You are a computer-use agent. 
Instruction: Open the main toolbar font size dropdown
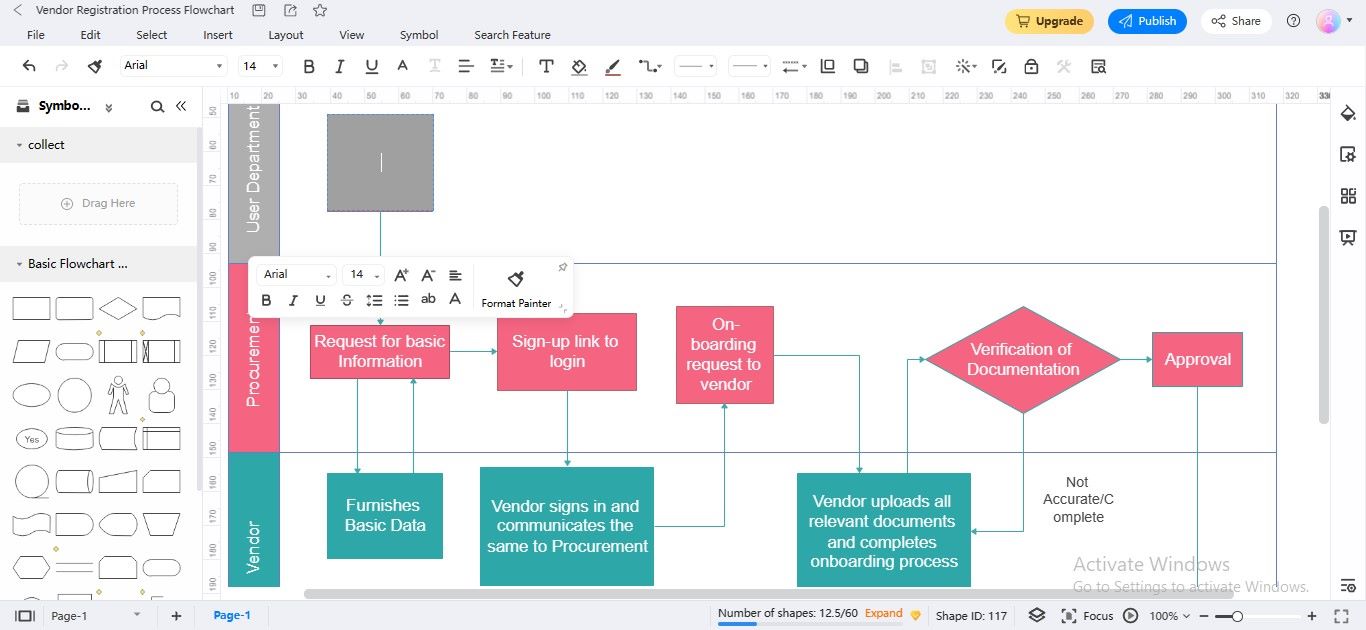click(261, 66)
